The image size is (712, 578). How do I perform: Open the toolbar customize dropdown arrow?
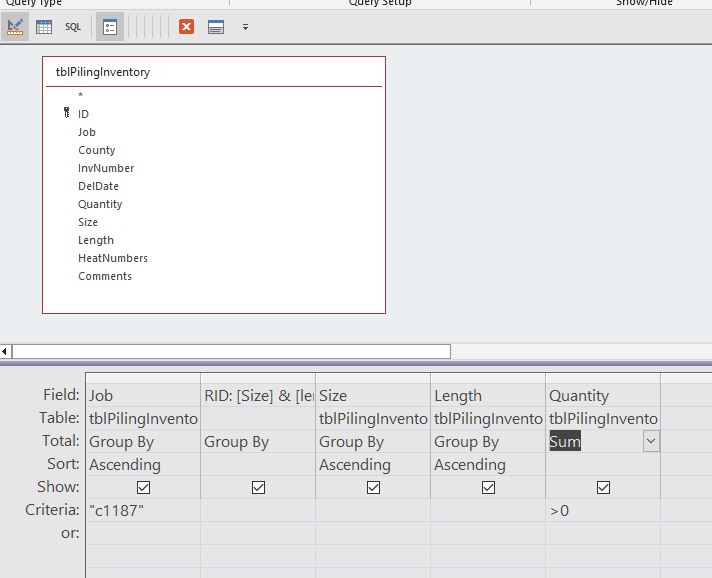pyautogui.click(x=245, y=27)
